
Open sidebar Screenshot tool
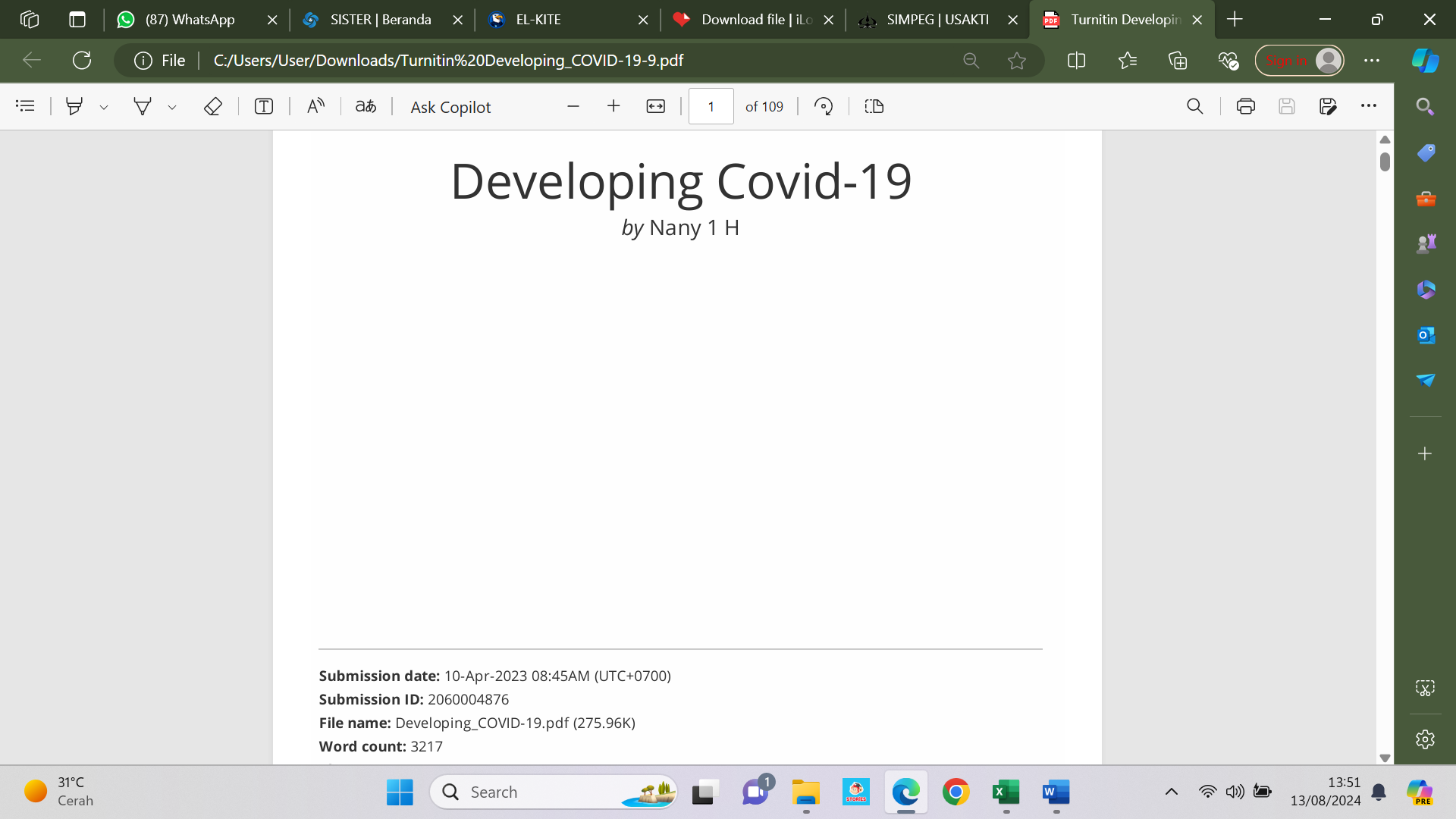point(1425,688)
